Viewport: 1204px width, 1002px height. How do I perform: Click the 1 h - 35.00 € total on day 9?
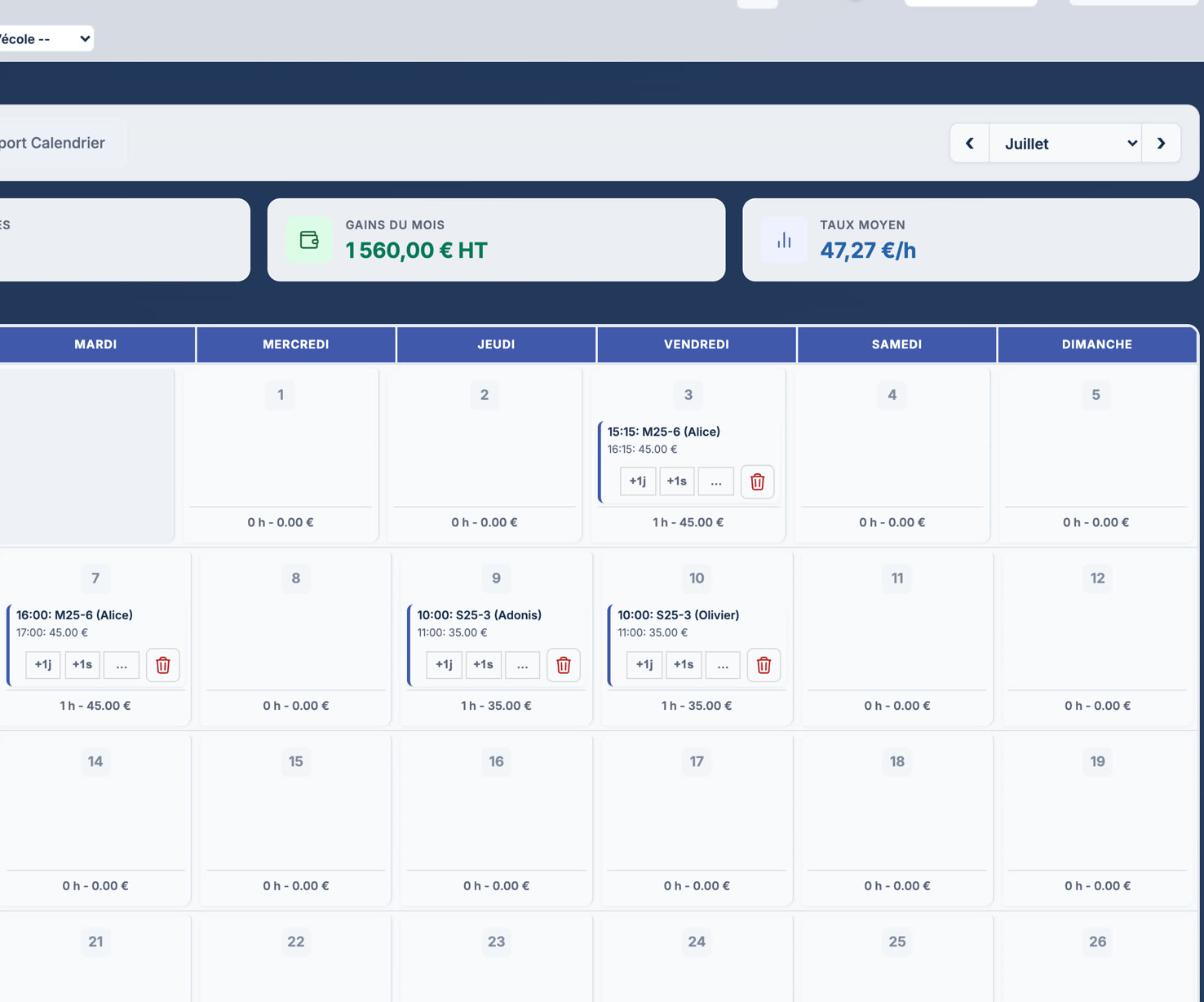click(x=496, y=706)
